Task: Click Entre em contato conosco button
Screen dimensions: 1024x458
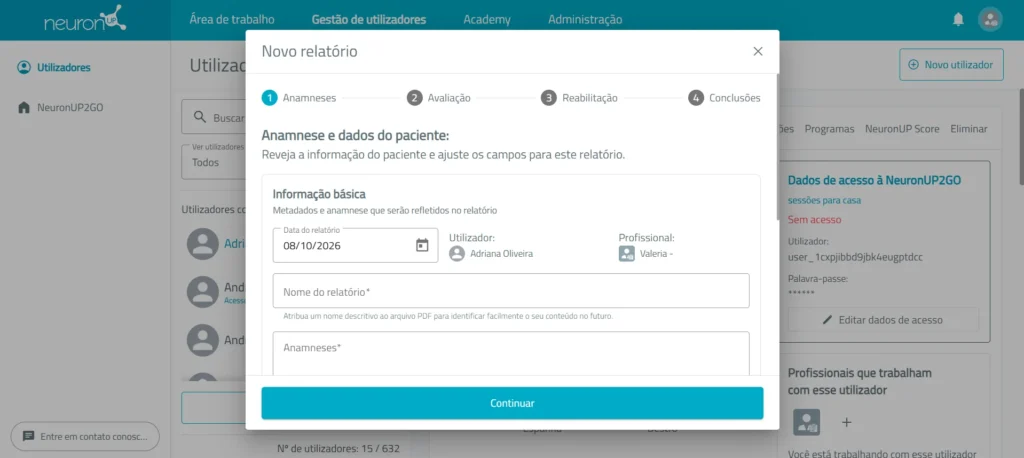Action: [x=85, y=436]
